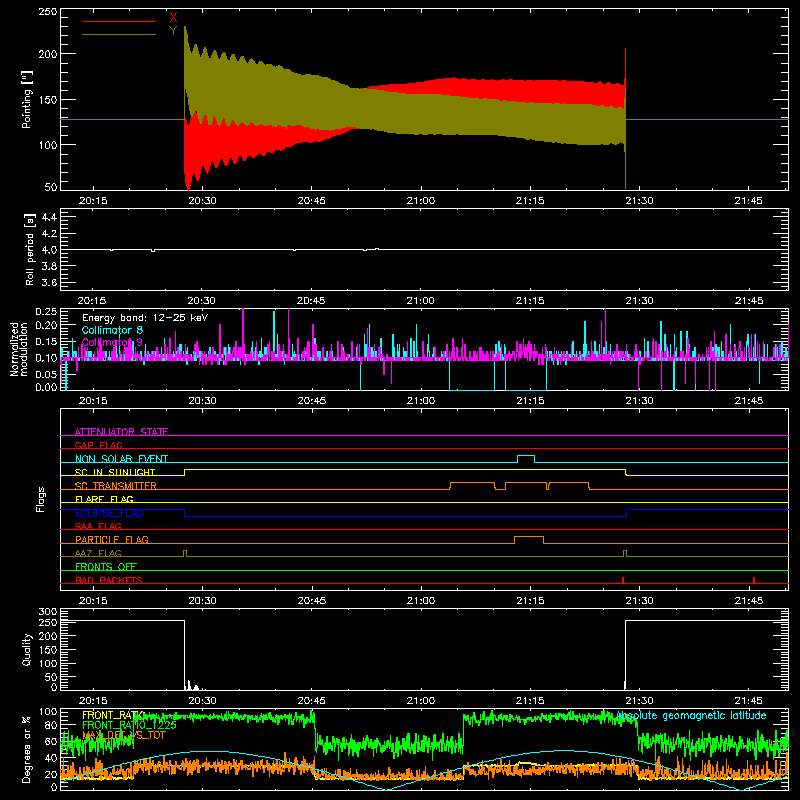Click the '21:00' label under Pointing plot
Viewport: 800px width, 800px height.
click(421, 201)
